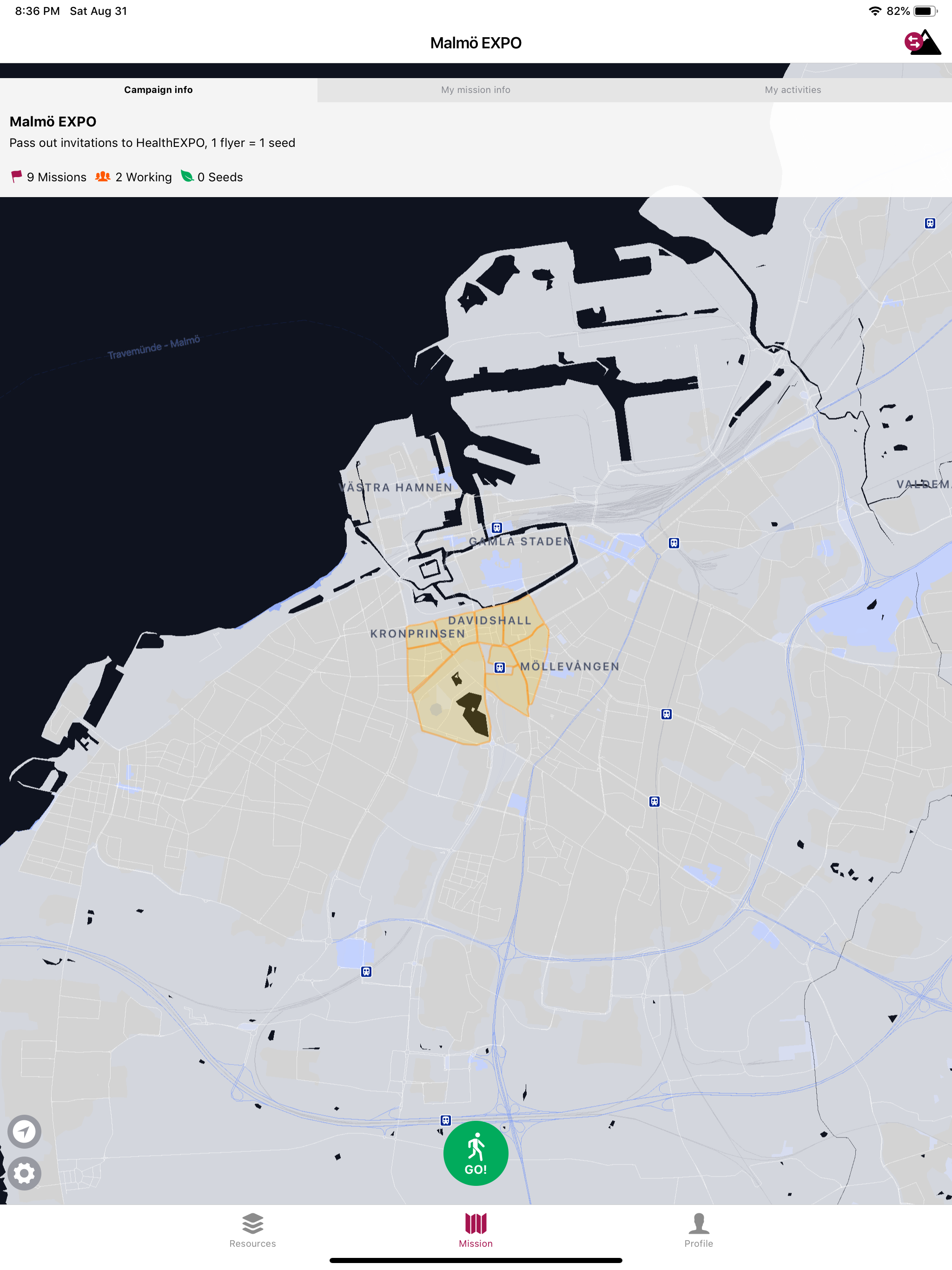Tap the KRONPRINSEN map label
The width and height of the screenshot is (952, 1270).
pyautogui.click(x=417, y=633)
